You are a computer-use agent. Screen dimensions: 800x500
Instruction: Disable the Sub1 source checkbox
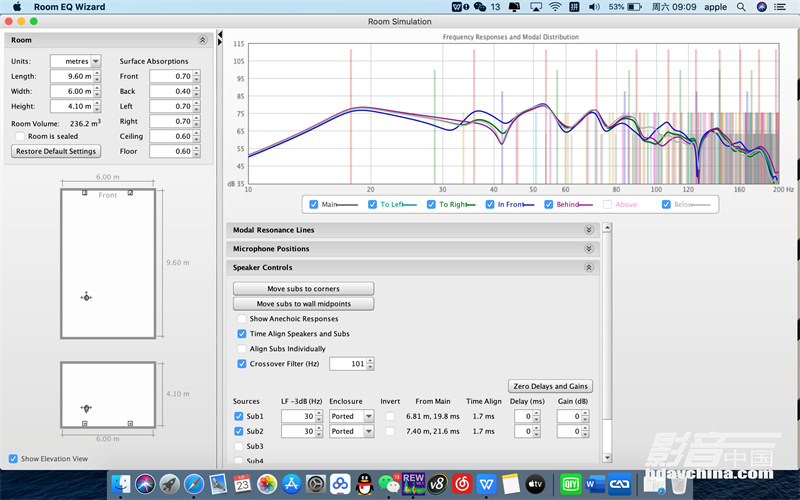(x=238, y=416)
